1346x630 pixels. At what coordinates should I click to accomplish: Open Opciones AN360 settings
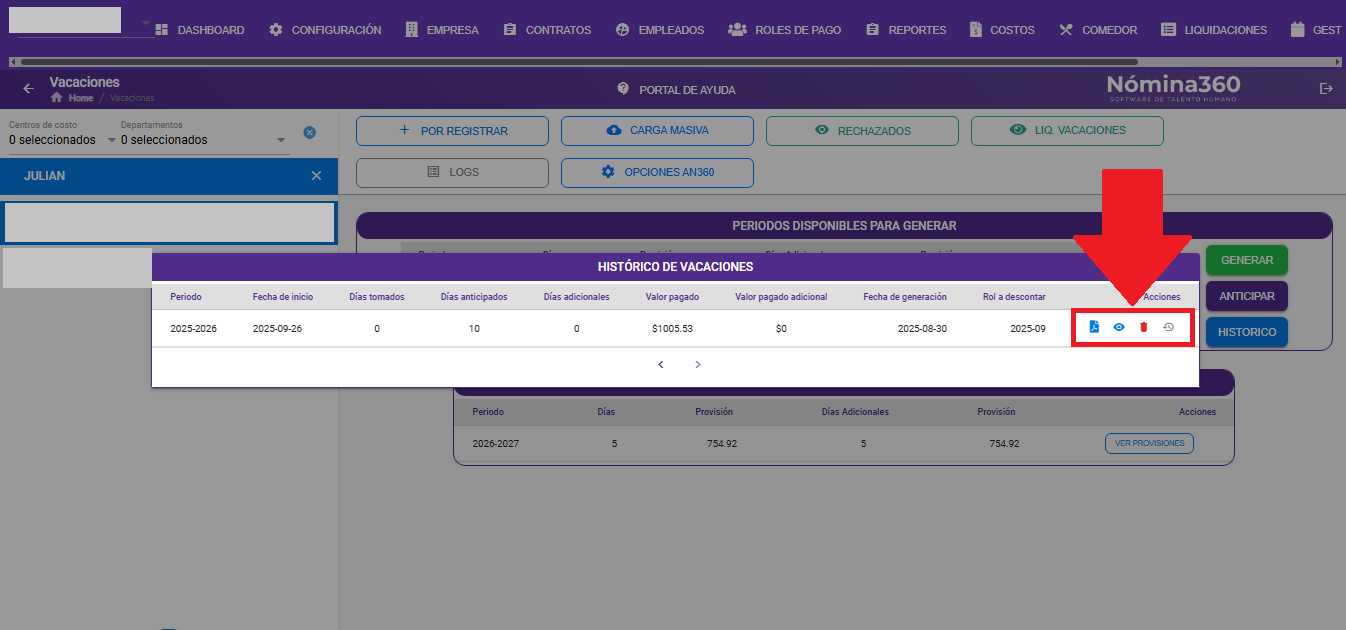point(657,172)
